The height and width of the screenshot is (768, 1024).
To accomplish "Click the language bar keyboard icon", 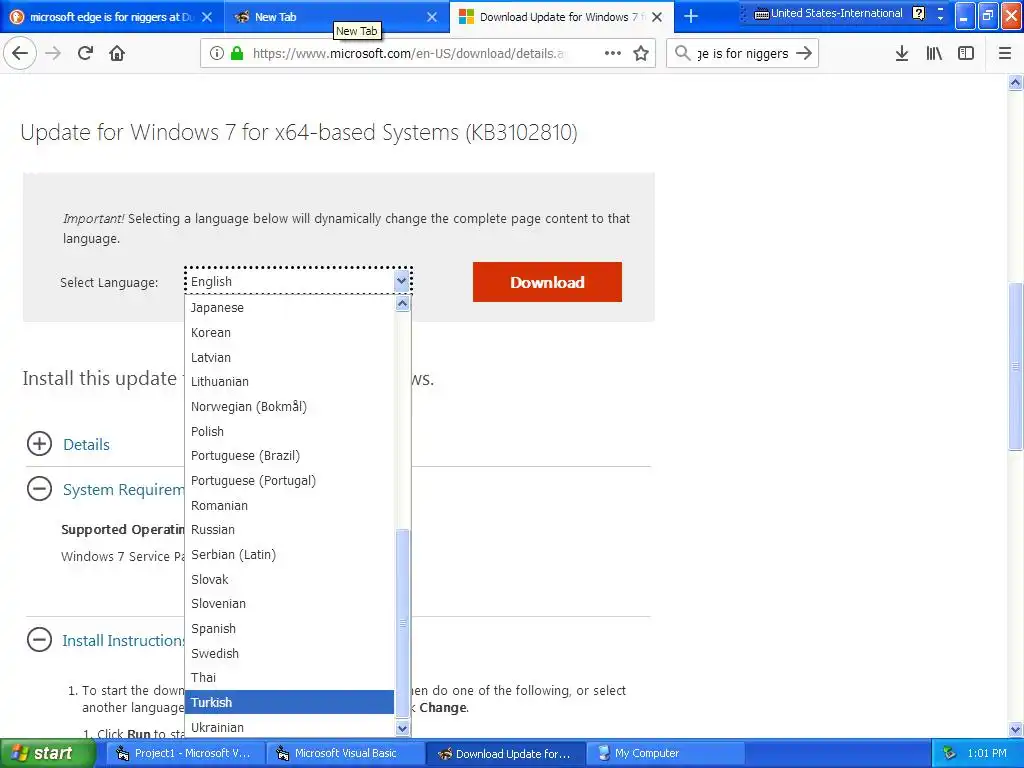I will click(x=761, y=13).
